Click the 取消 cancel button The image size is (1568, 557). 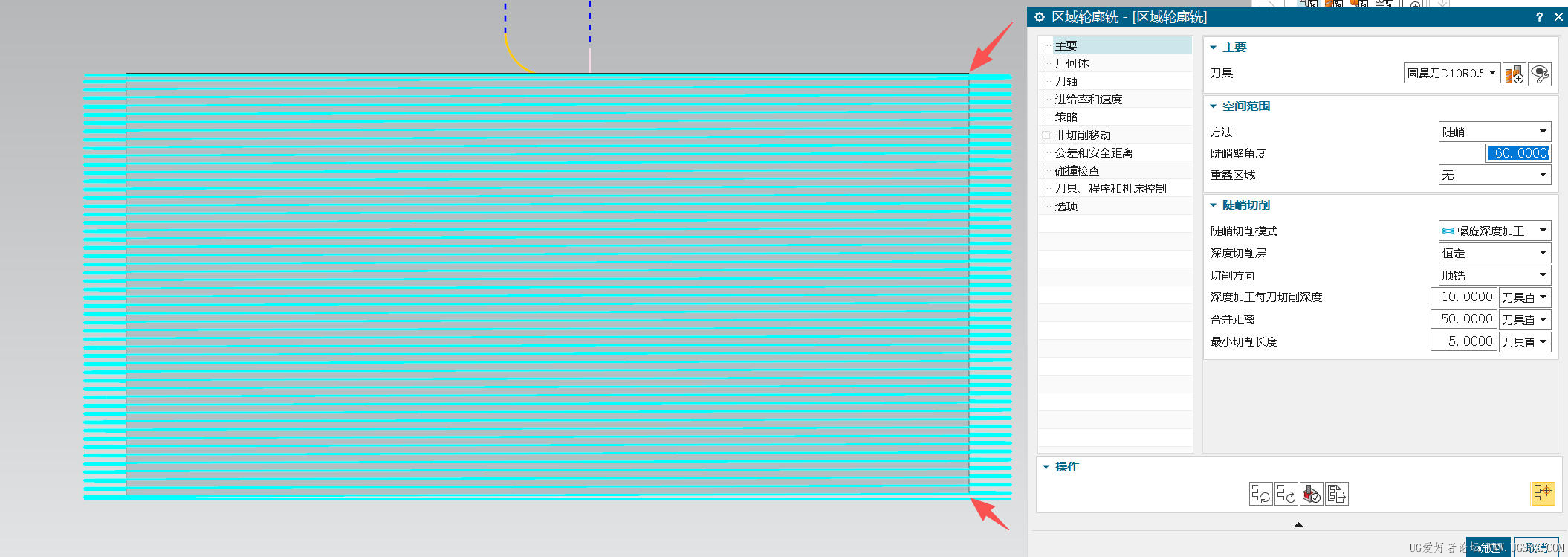[1537, 547]
